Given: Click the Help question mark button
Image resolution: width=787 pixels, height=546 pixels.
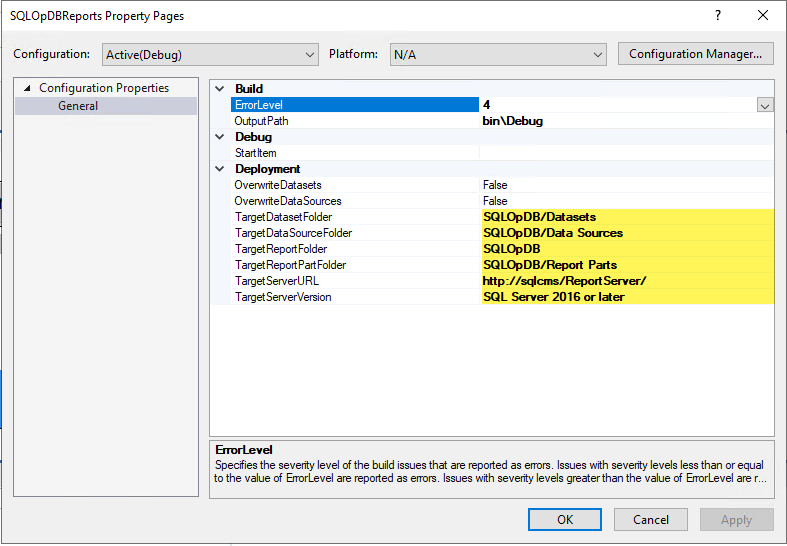Looking at the screenshot, I should pyautogui.click(x=717, y=16).
